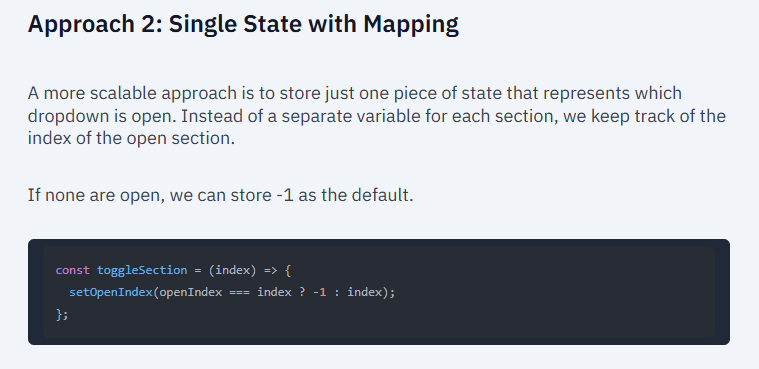Click the '?' ternary operator in the code
Screen dimensions: 759x369
click(x=302, y=292)
